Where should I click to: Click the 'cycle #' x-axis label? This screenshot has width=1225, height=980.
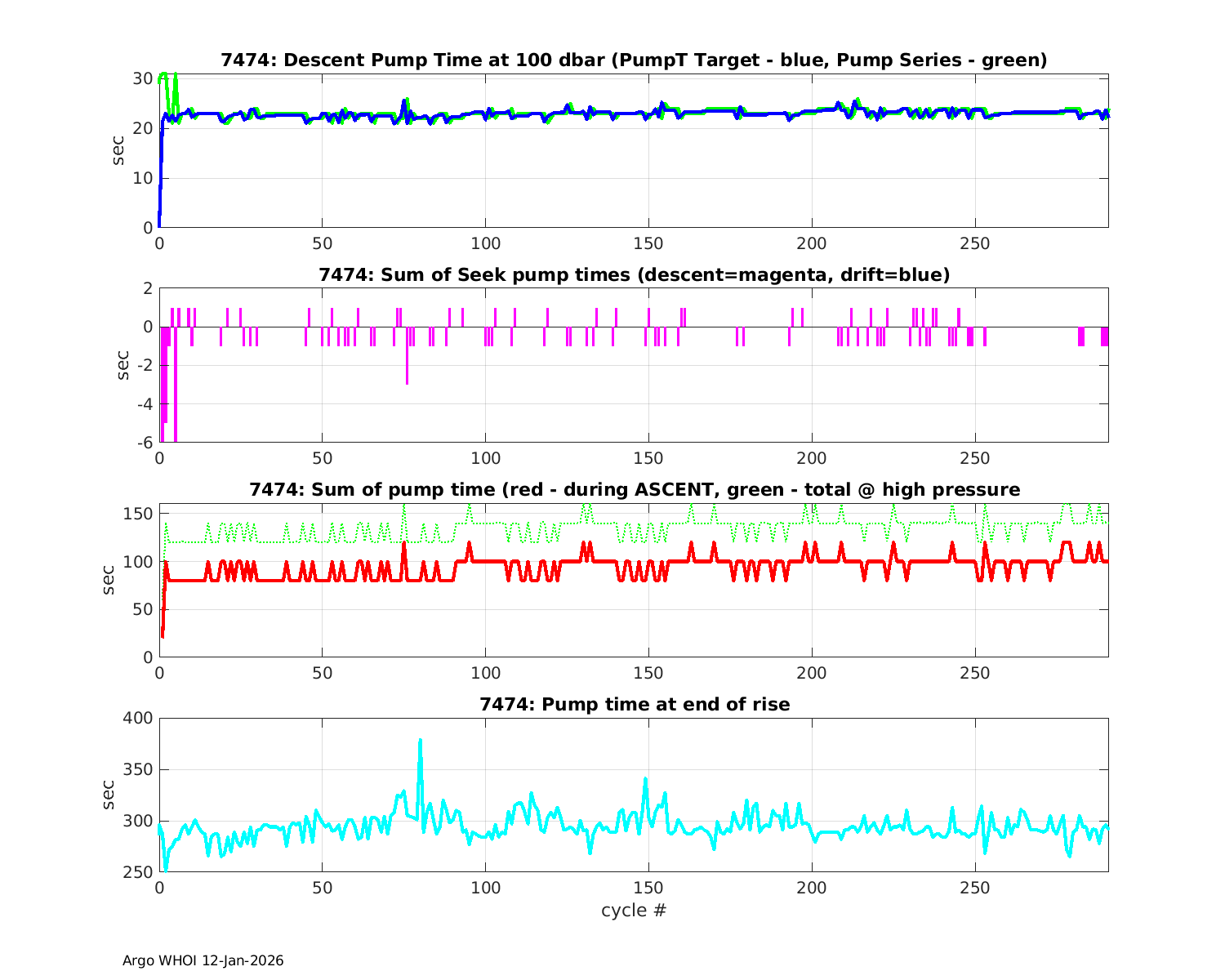tap(634, 910)
